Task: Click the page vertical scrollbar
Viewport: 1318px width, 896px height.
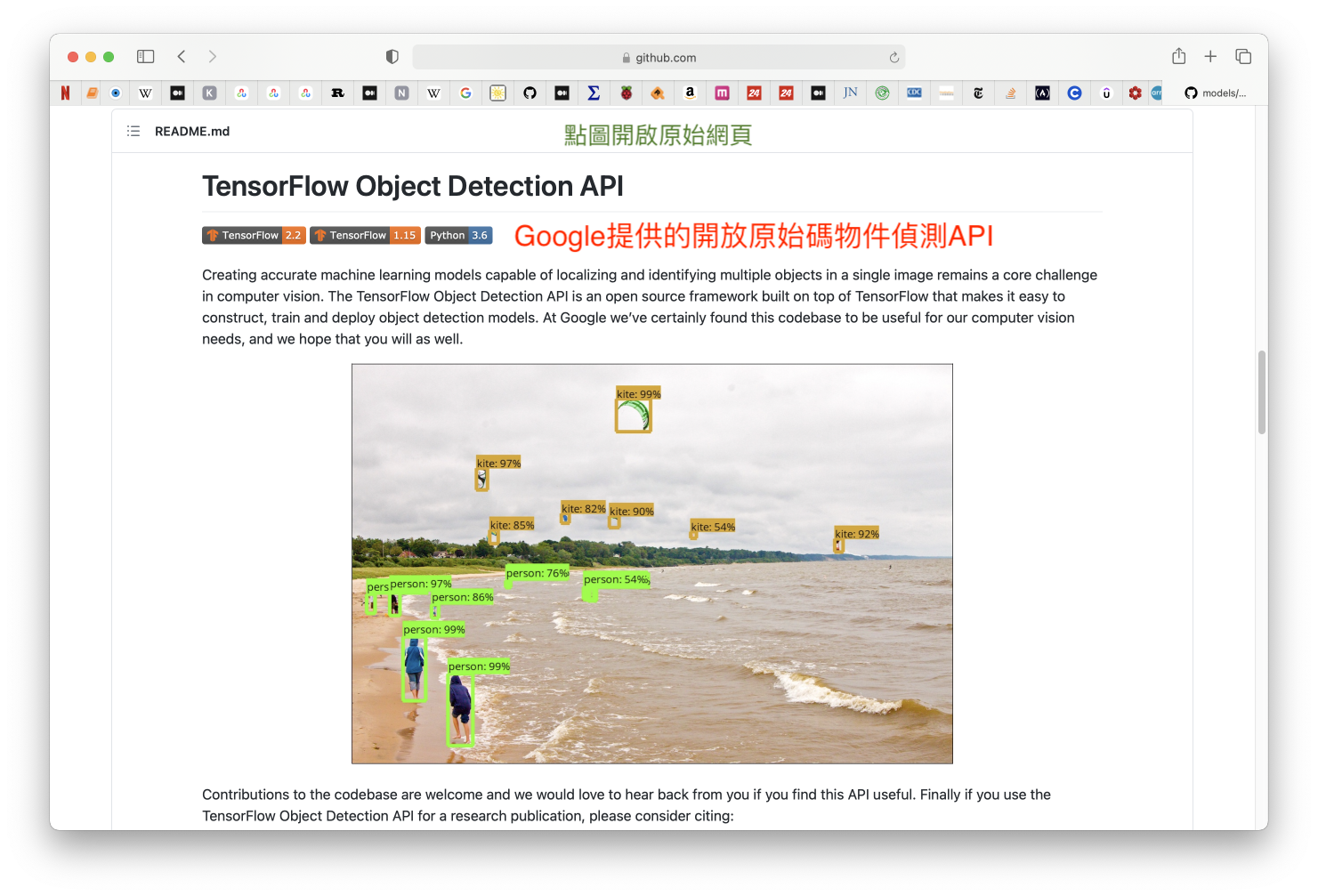Action: (1261, 391)
